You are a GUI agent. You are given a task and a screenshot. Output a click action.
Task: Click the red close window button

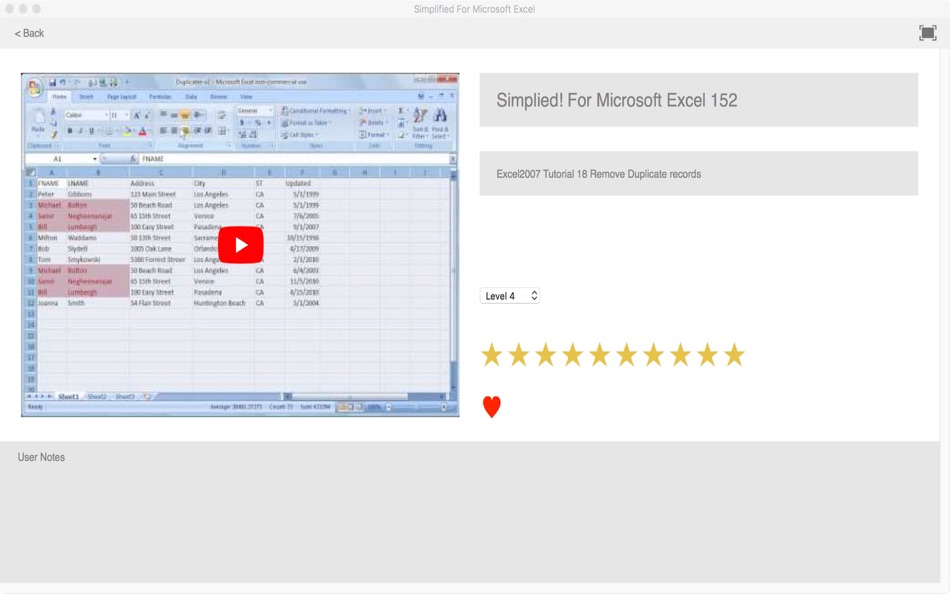(9, 8)
